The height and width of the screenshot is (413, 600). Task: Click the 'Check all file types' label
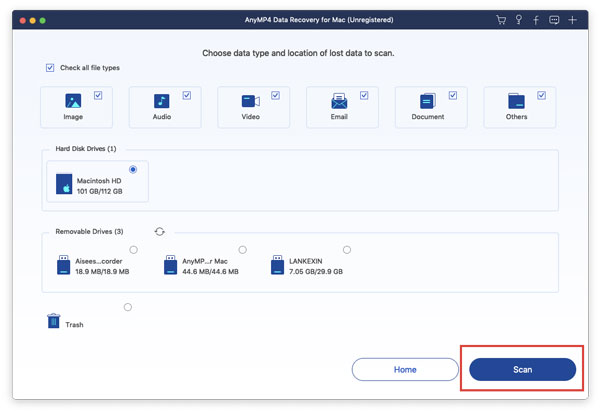tap(90, 68)
